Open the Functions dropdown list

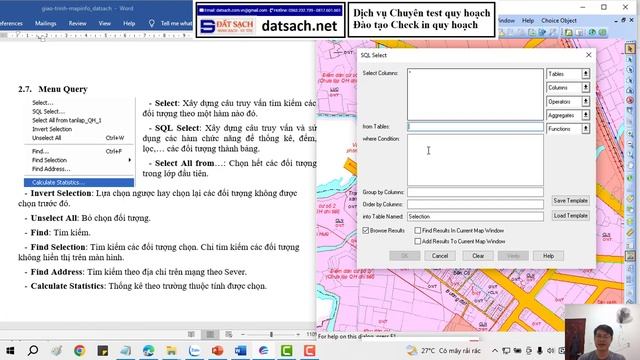(x=568, y=129)
